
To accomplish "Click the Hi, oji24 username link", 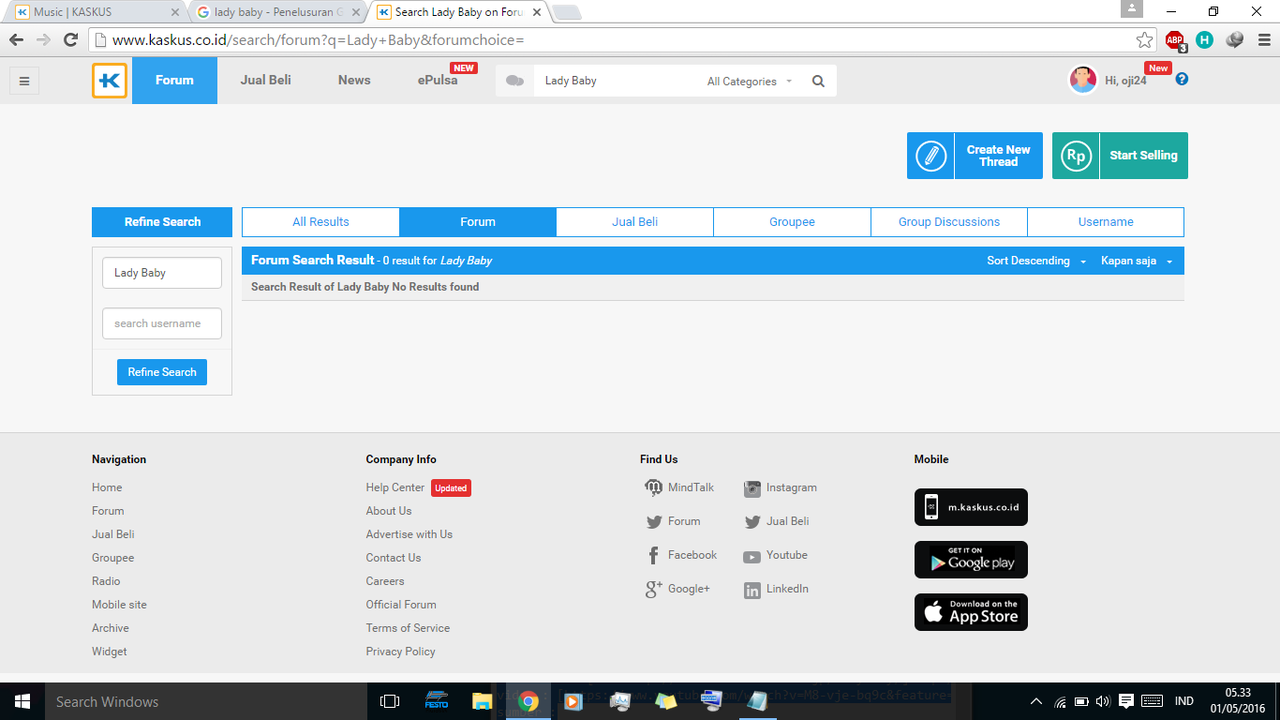I will coord(1126,81).
